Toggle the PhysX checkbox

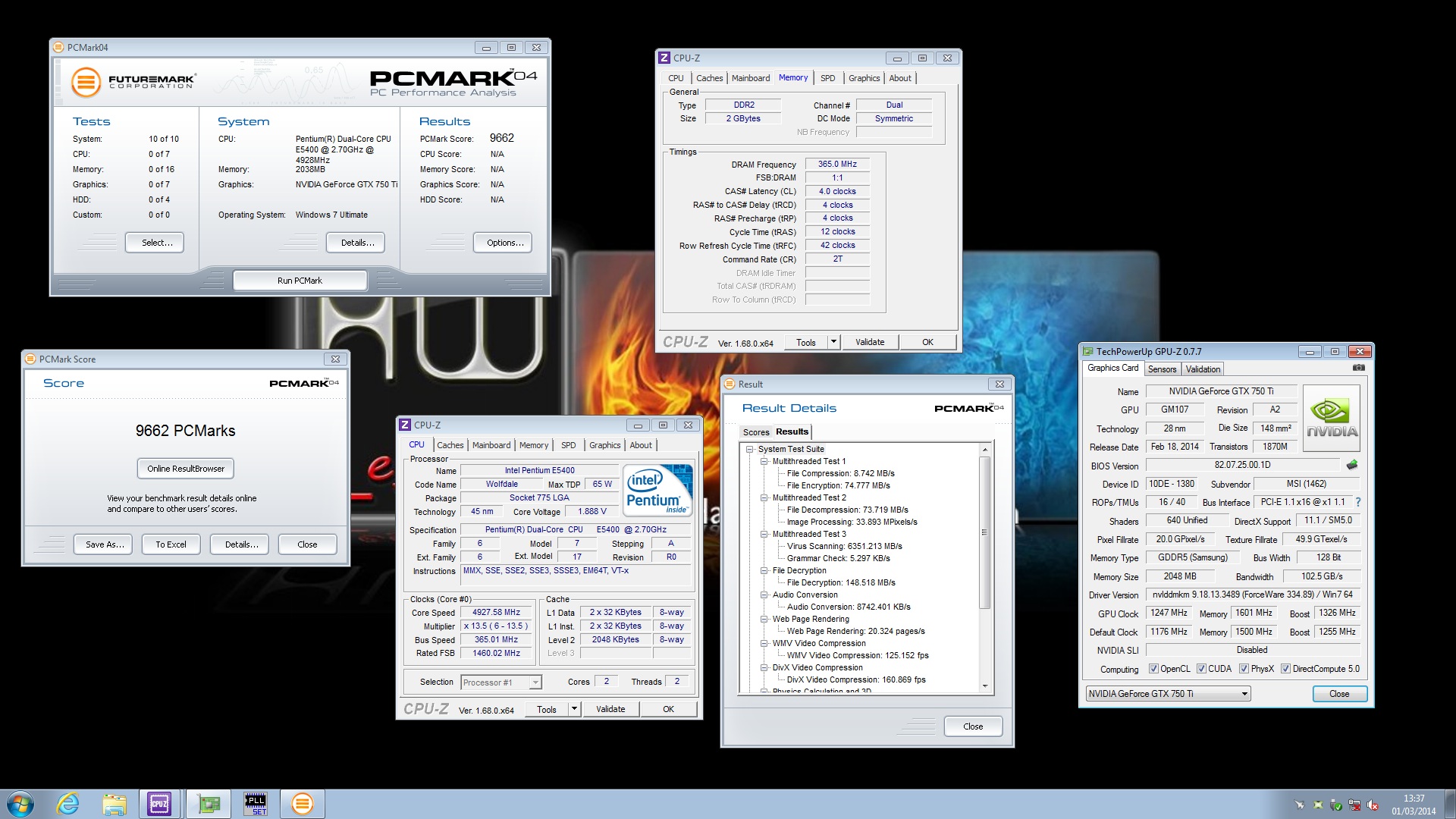click(1244, 668)
